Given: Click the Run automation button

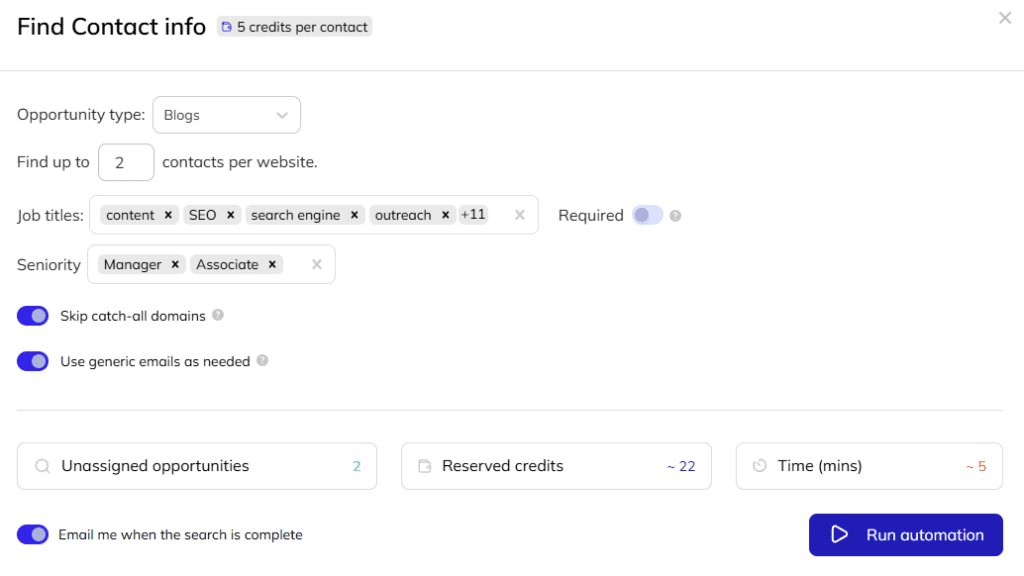Looking at the screenshot, I should pyautogui.click(x=905, y=534).
